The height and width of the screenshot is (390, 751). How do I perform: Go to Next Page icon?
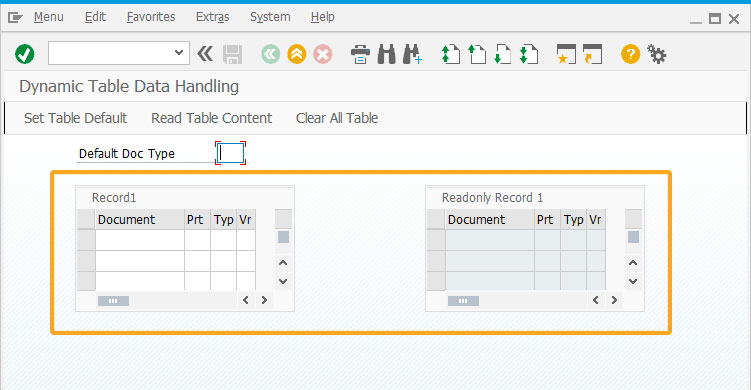pos(502,54)
